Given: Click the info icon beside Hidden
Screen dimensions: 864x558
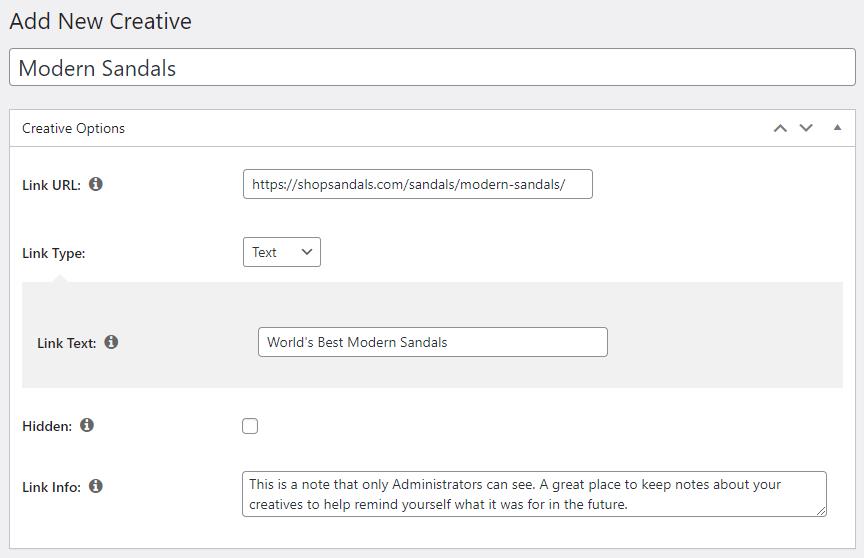Looking at the screenshot, I should 87,425.
